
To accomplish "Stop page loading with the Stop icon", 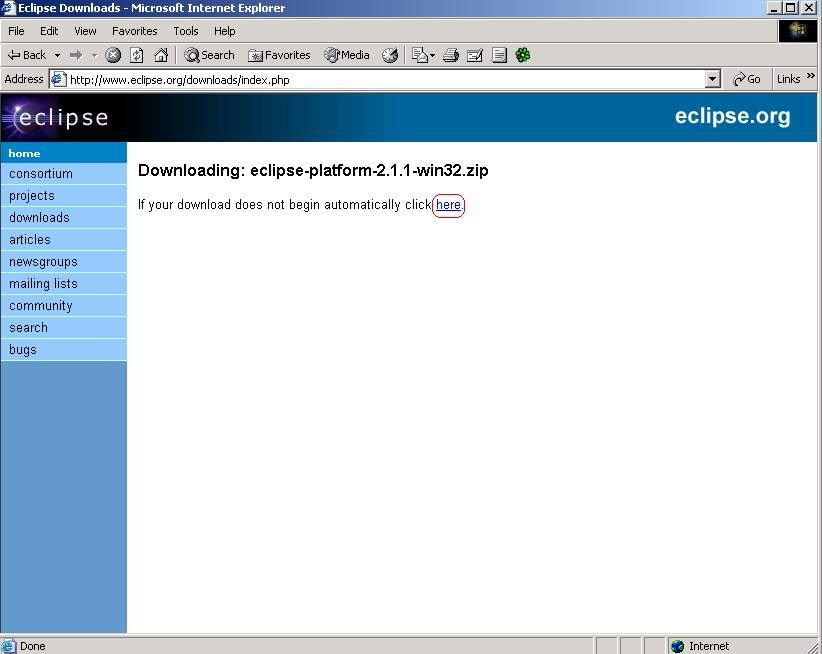I will (x=113, y=55).
